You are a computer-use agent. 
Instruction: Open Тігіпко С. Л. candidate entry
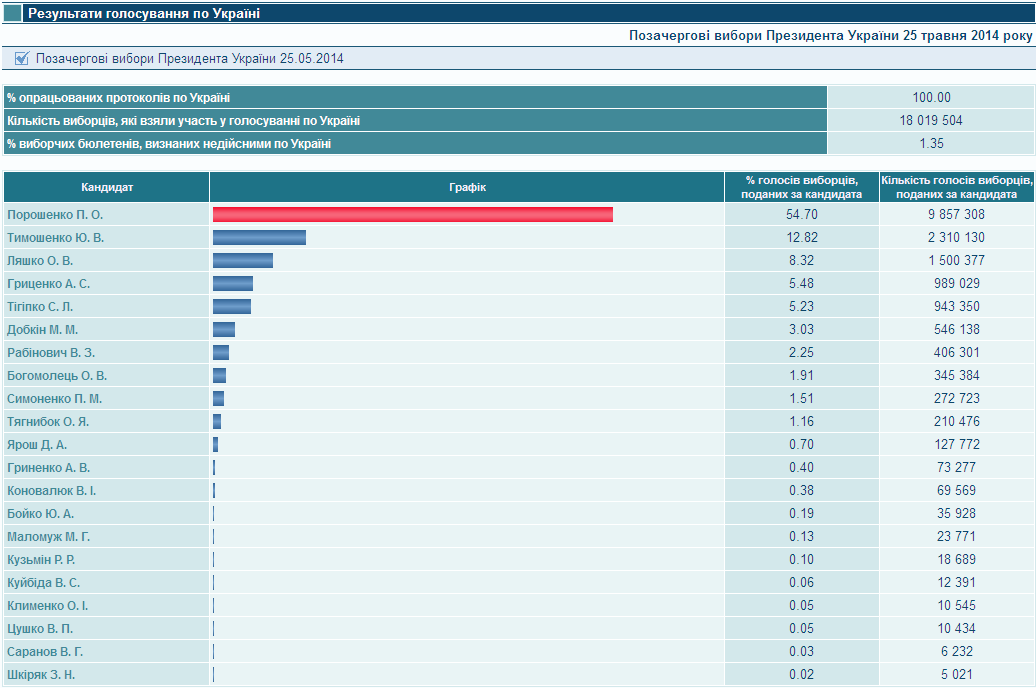coord(40,307)
